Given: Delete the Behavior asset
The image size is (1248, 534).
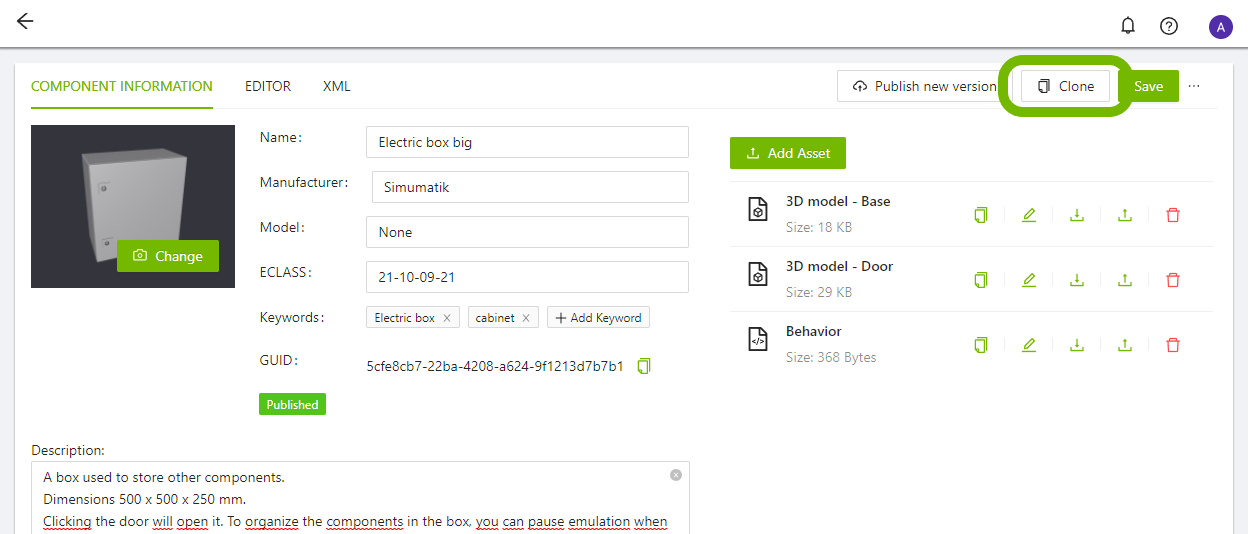Looking at the screenshot, I should pyautogui.click(x=1173, y=345).
